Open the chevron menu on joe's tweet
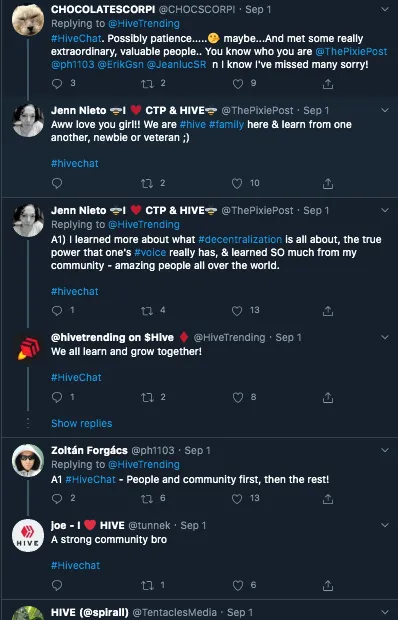 385,525
